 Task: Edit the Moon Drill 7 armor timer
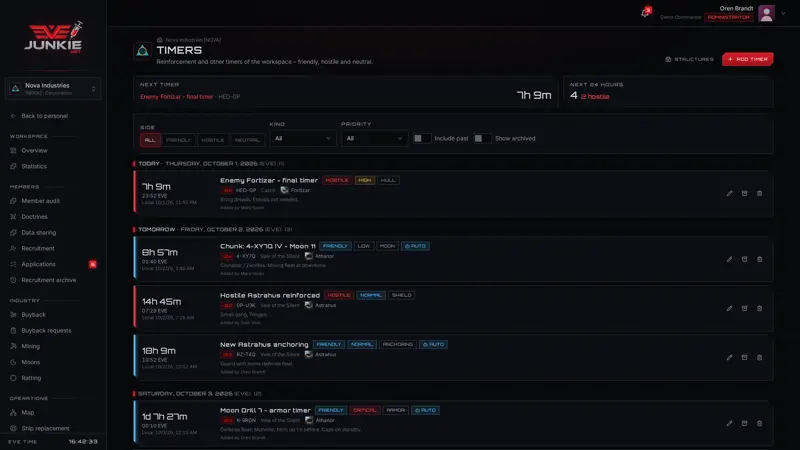coord(729,423)
